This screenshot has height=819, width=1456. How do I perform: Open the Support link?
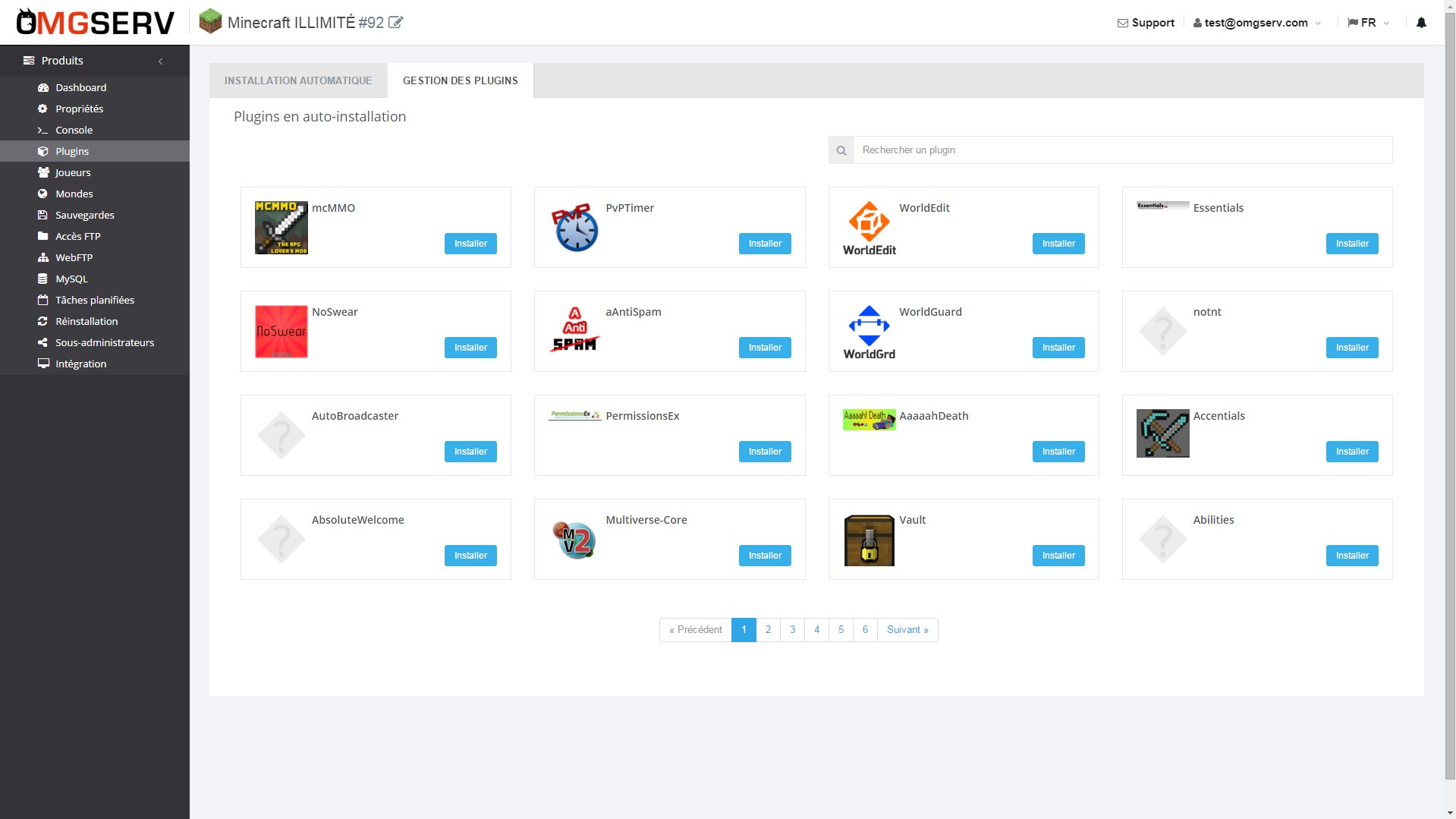pos(1146,23)
